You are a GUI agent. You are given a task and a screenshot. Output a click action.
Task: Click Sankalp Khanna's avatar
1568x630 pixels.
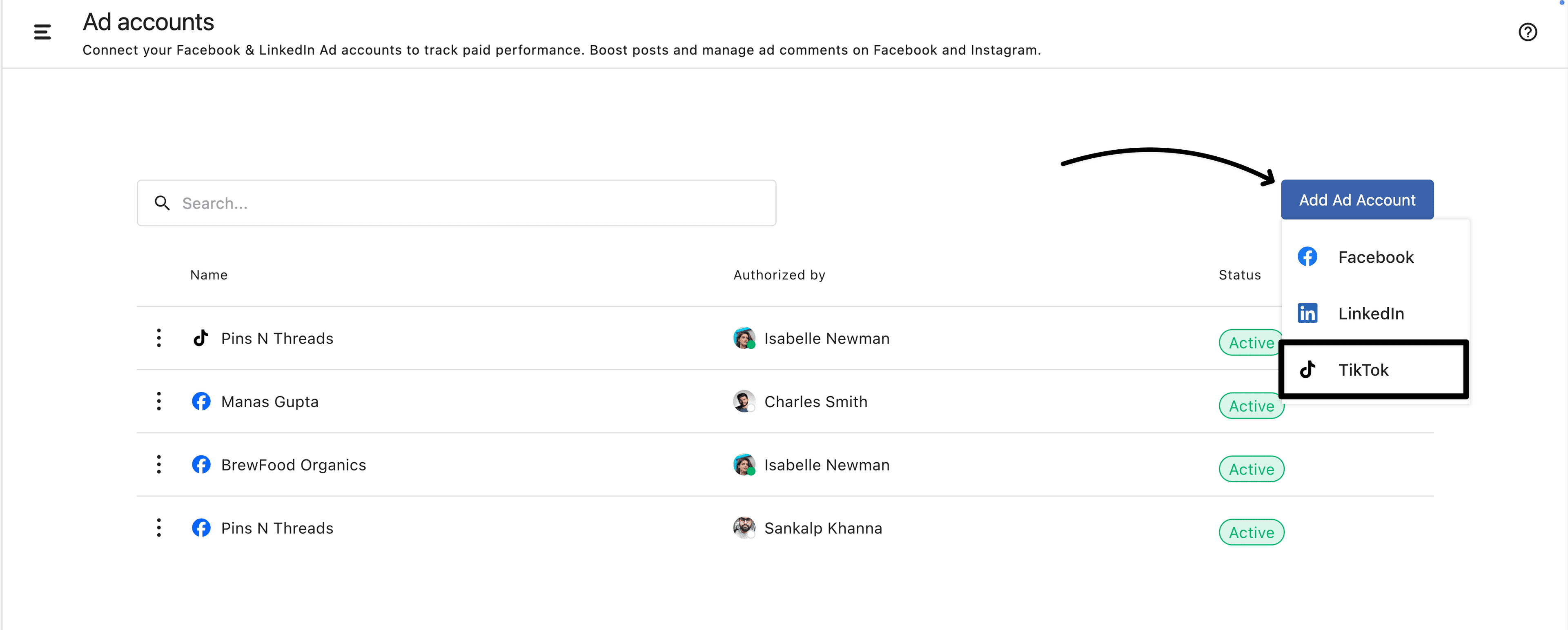744,528
